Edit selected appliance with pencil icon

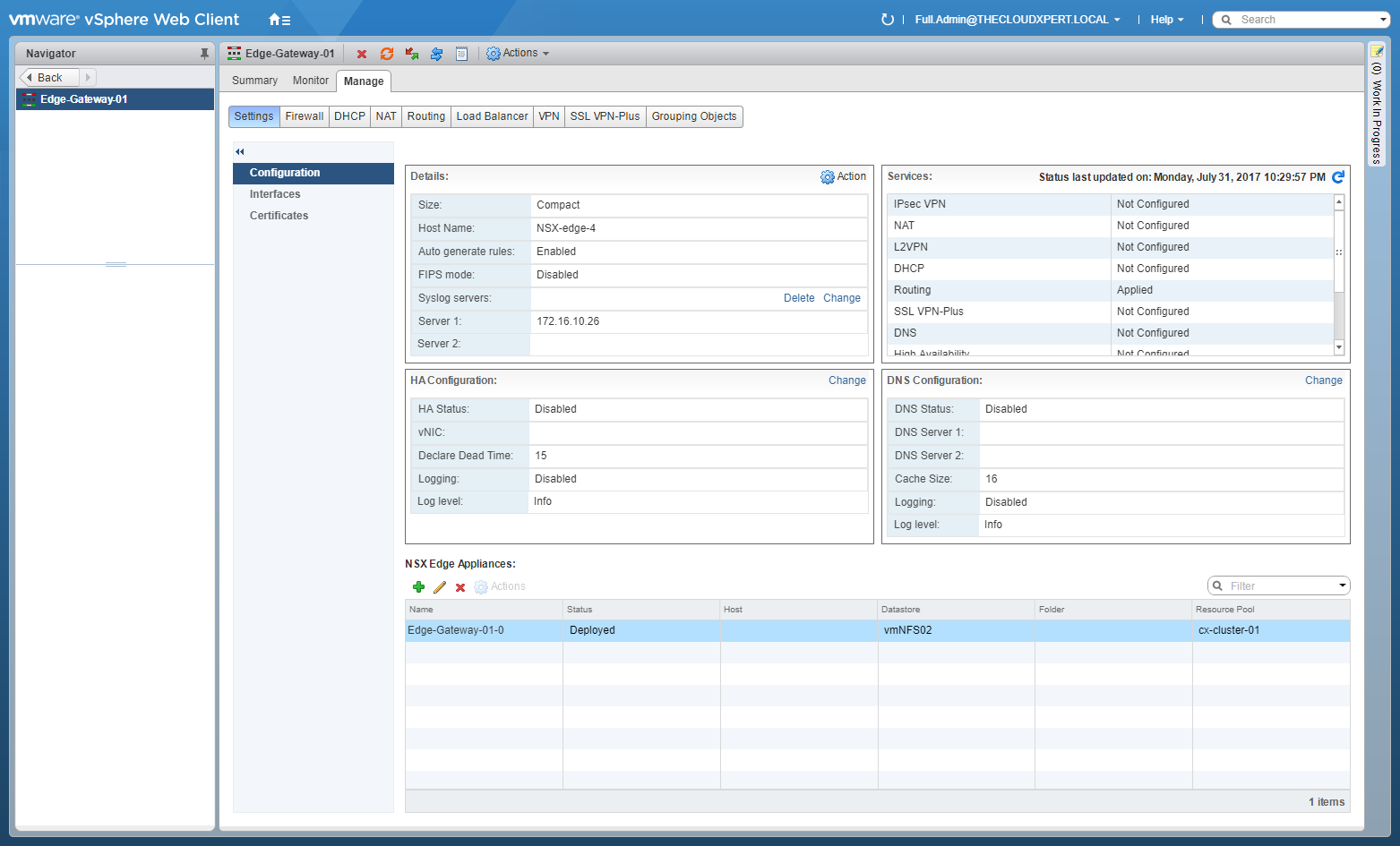439,587
